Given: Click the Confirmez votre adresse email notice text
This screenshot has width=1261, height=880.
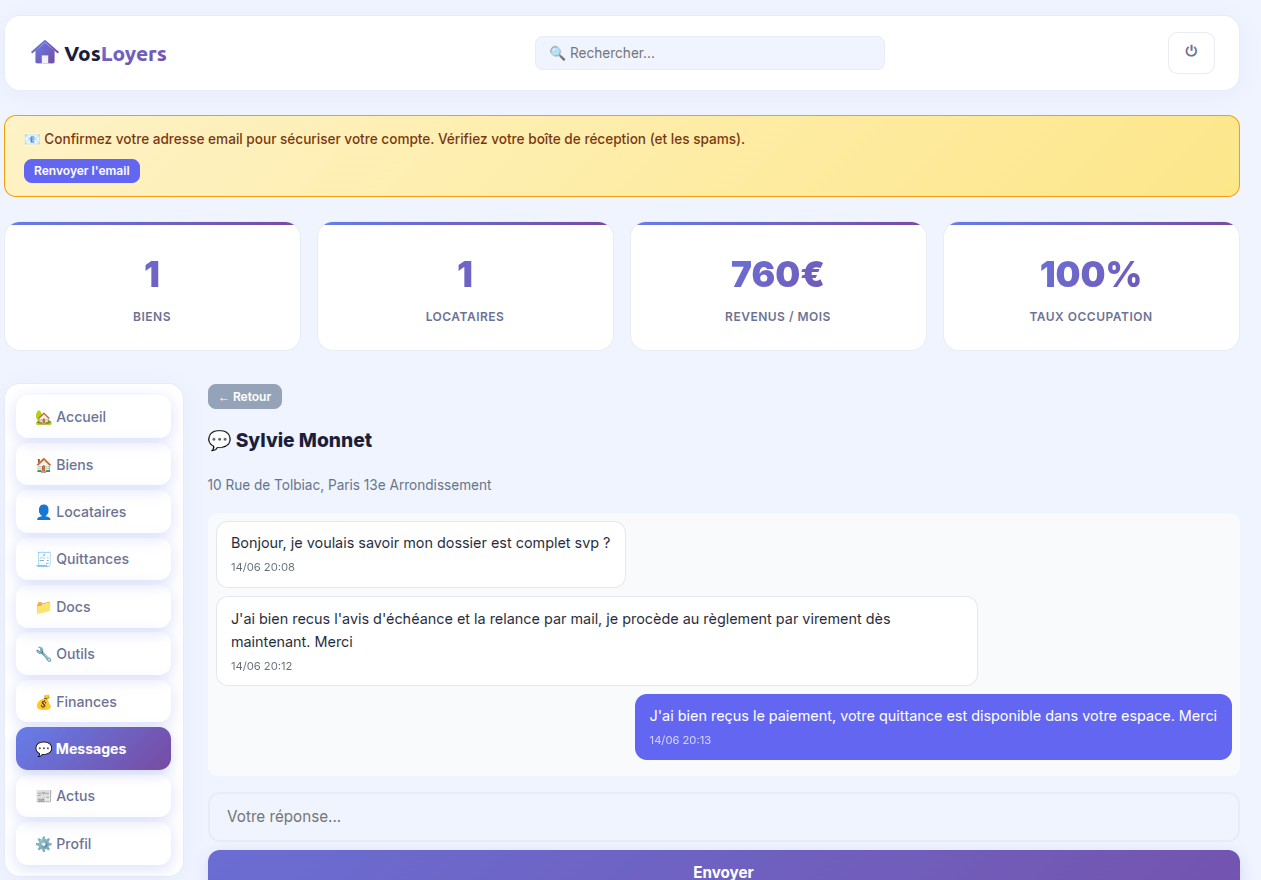Looking at the screenshot, I should [394, 139].
